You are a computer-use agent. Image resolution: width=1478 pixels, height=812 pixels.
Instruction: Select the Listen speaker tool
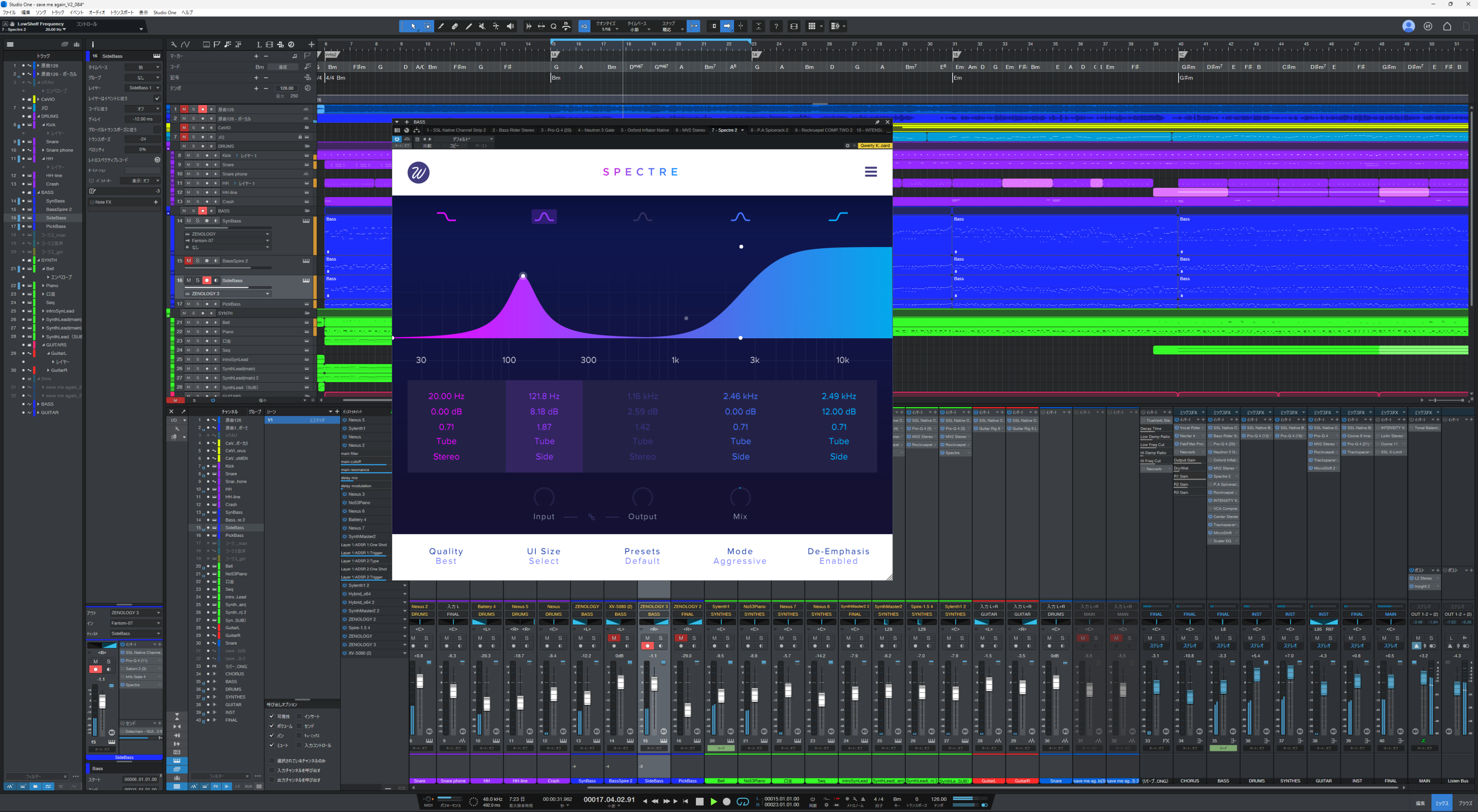tap(510, 27)
